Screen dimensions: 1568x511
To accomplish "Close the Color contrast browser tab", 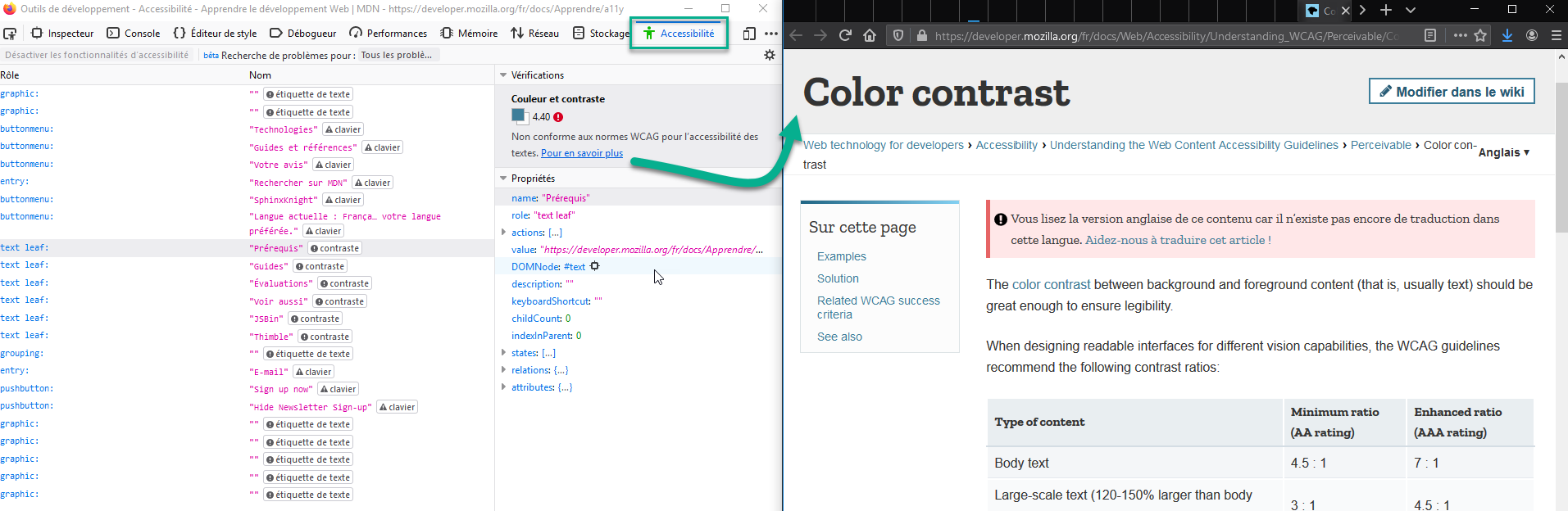I will [x=1345, y=11].
